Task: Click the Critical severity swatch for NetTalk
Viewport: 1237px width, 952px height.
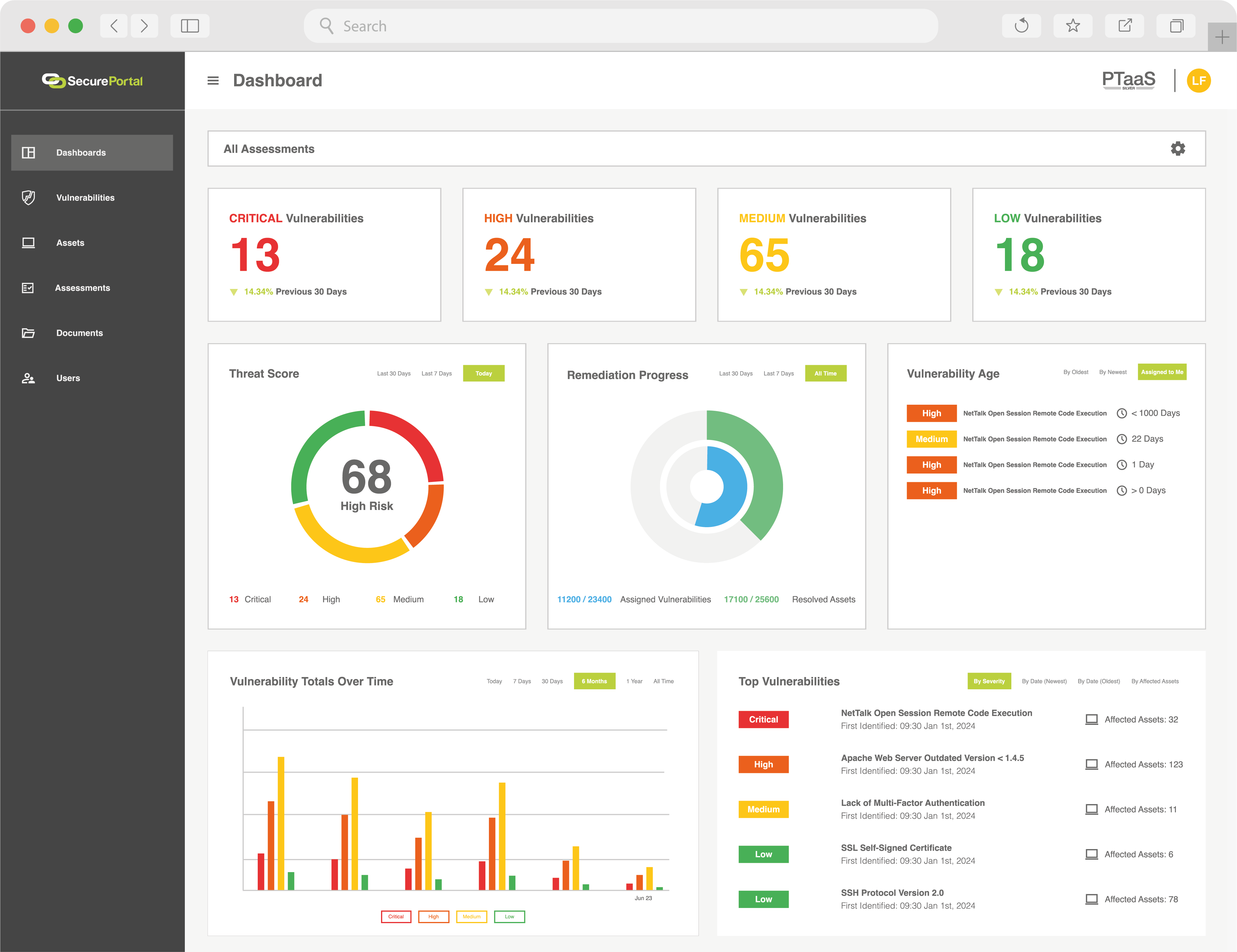Action: (x=763, y=719)
